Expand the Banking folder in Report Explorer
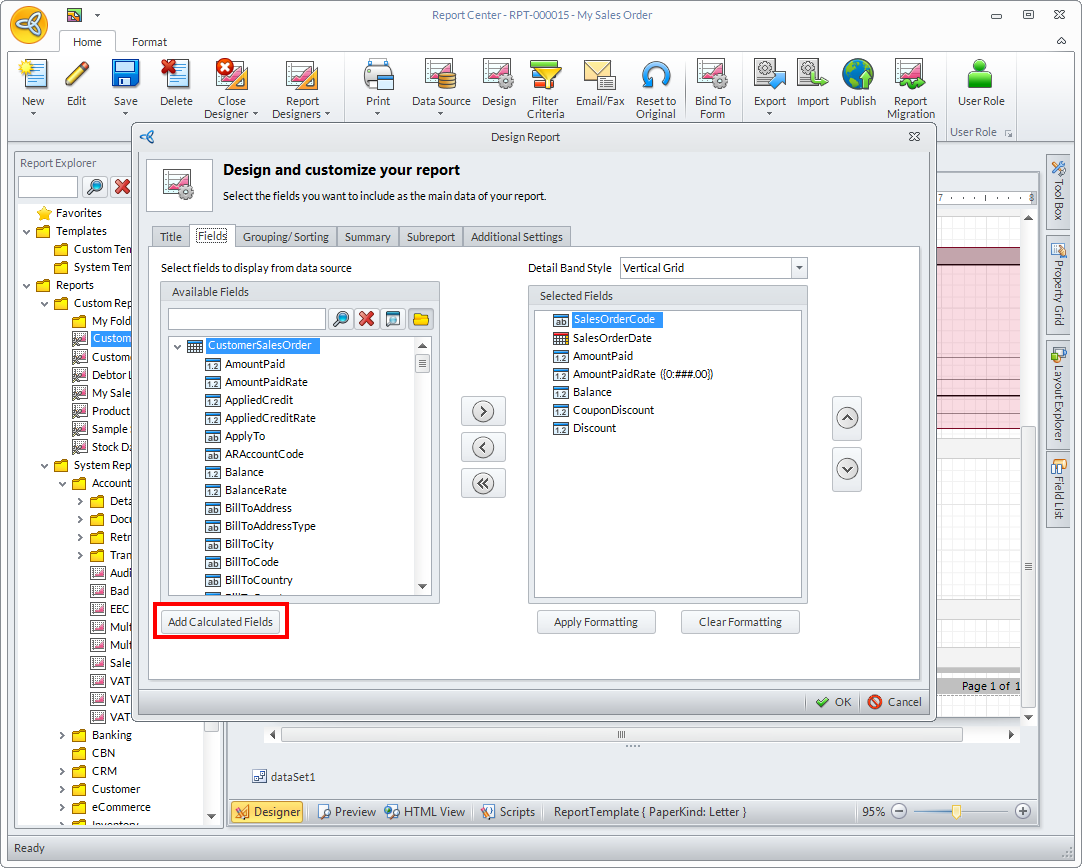 pyautogui.click(x=63, y=735)
